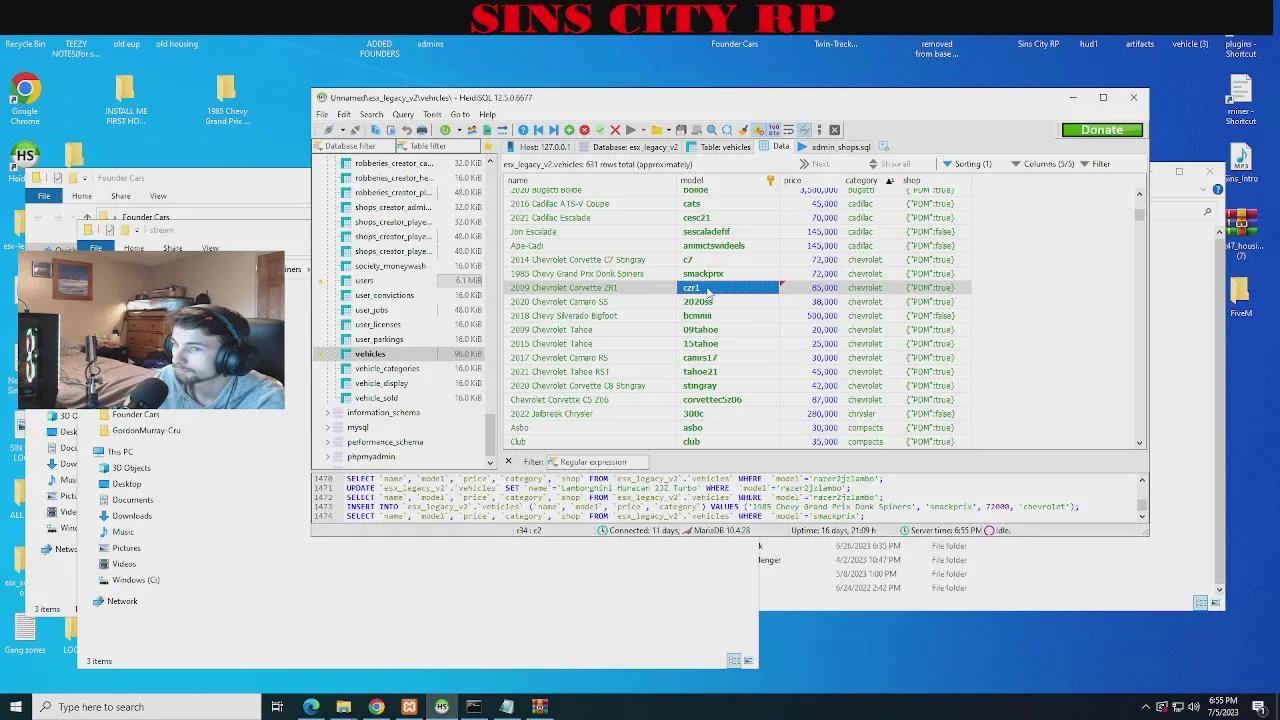
Task: Open the Filter dropdown above data grid
Action: click(x=1095, y=164)
